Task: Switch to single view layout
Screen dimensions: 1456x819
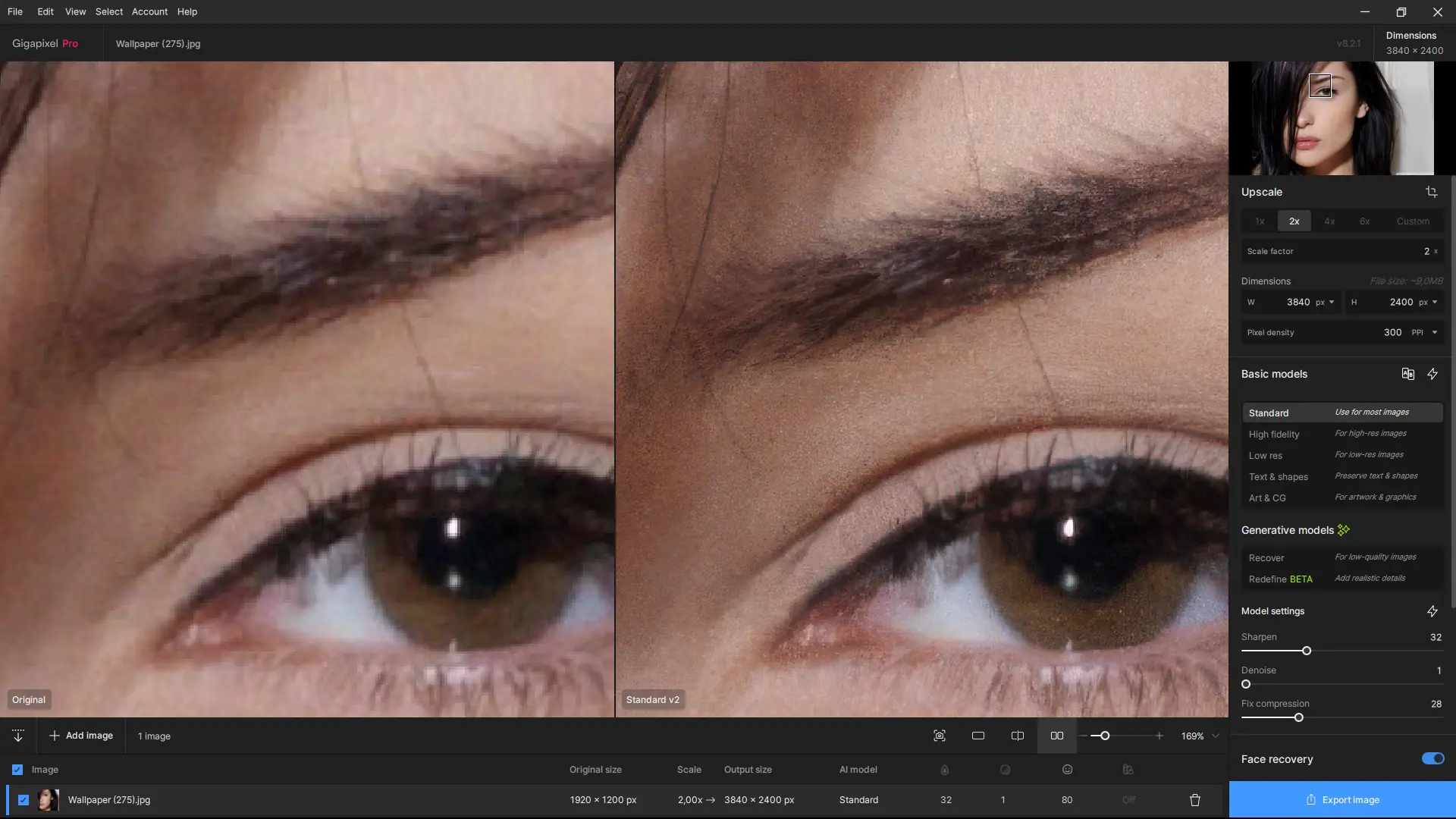Action: pyautogui.click(x=978, y=736)
